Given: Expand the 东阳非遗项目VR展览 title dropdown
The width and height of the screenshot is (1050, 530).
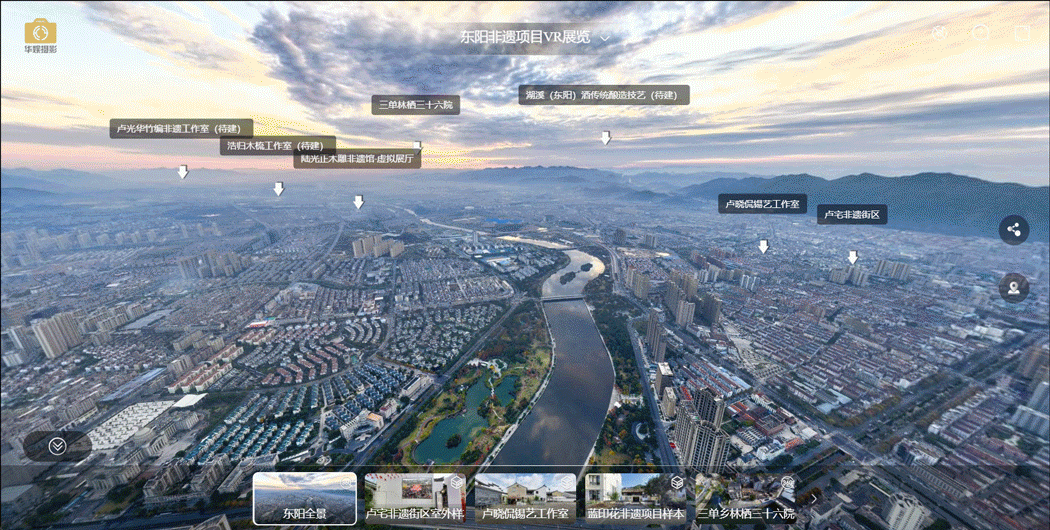Looking at the screenshot, I should tap(605, 37).
